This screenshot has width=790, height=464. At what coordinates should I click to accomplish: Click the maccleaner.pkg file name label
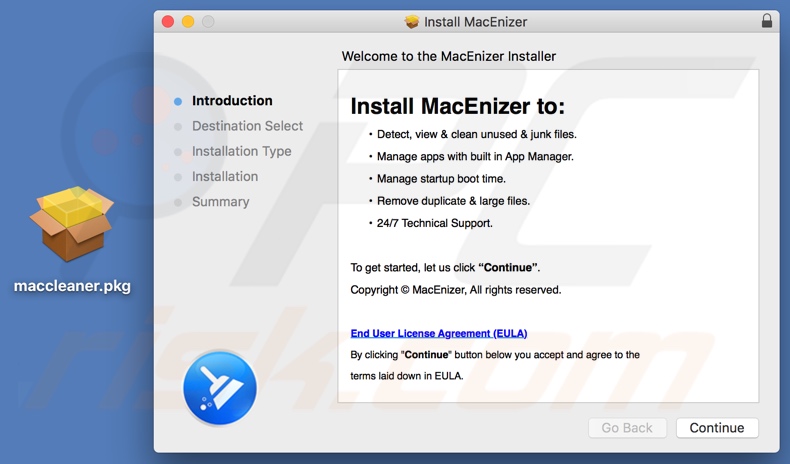coord(72,286)
